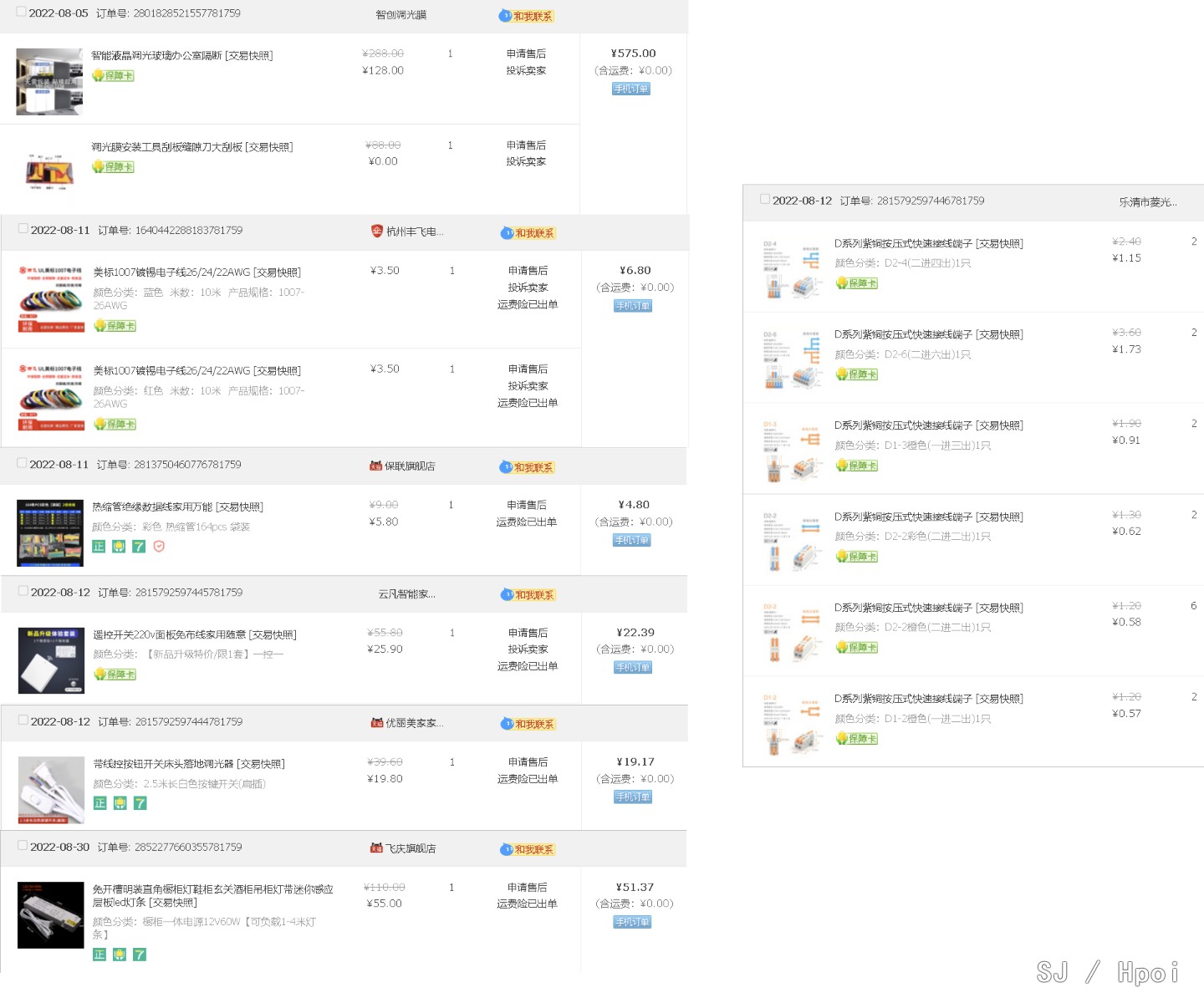Click 保障卡 badge for D1-3橙色 terminal

[857, 466]
